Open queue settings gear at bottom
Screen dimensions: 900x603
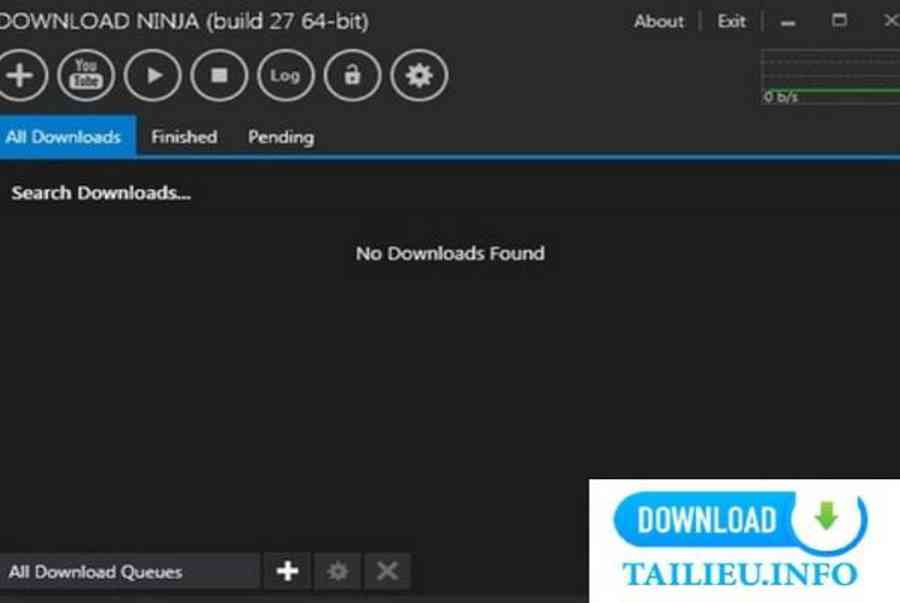click(x=338, y=571)
